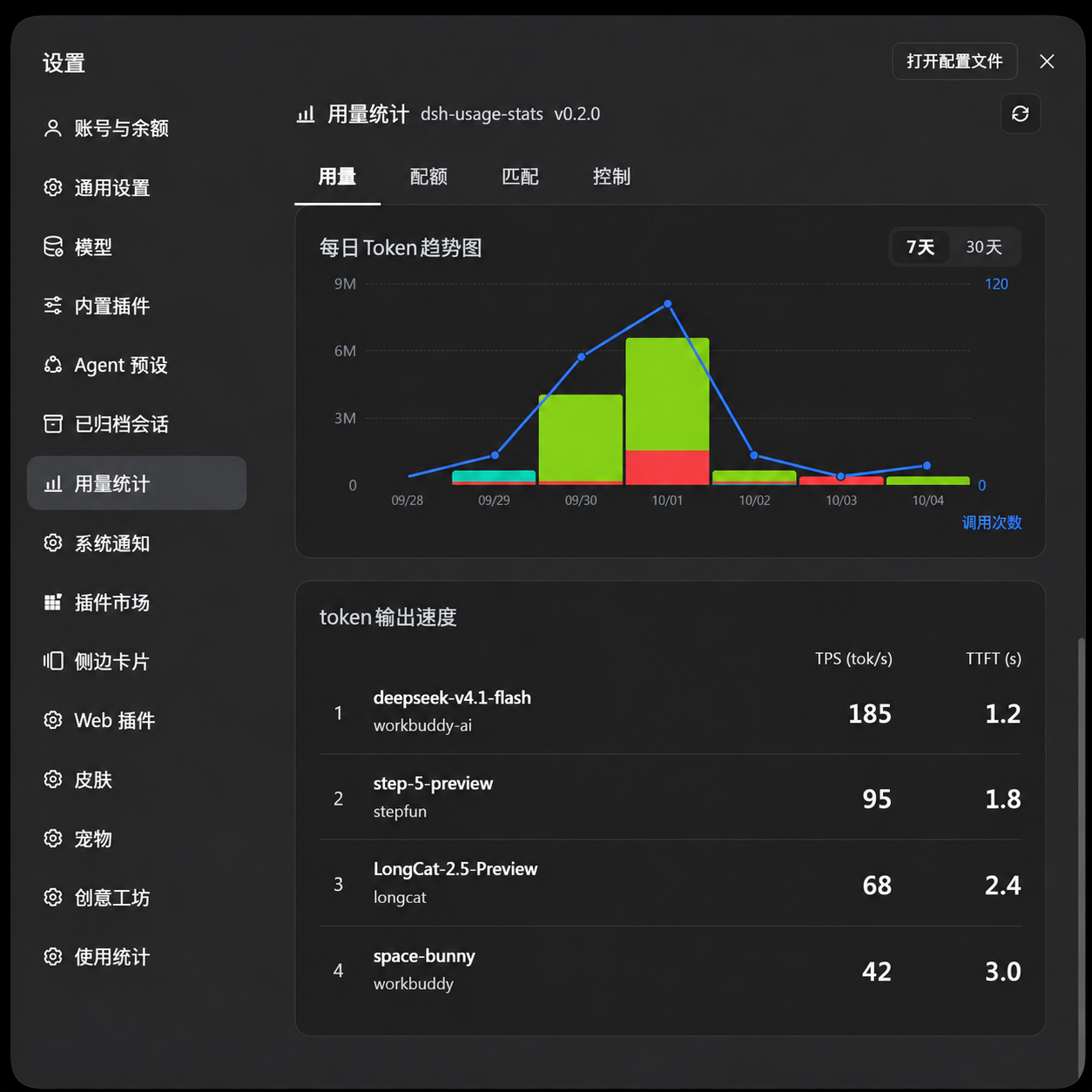
Task: Click the deepseek-v4.1-flash model row
Action: pyautogui.click(x=671, y=712)
